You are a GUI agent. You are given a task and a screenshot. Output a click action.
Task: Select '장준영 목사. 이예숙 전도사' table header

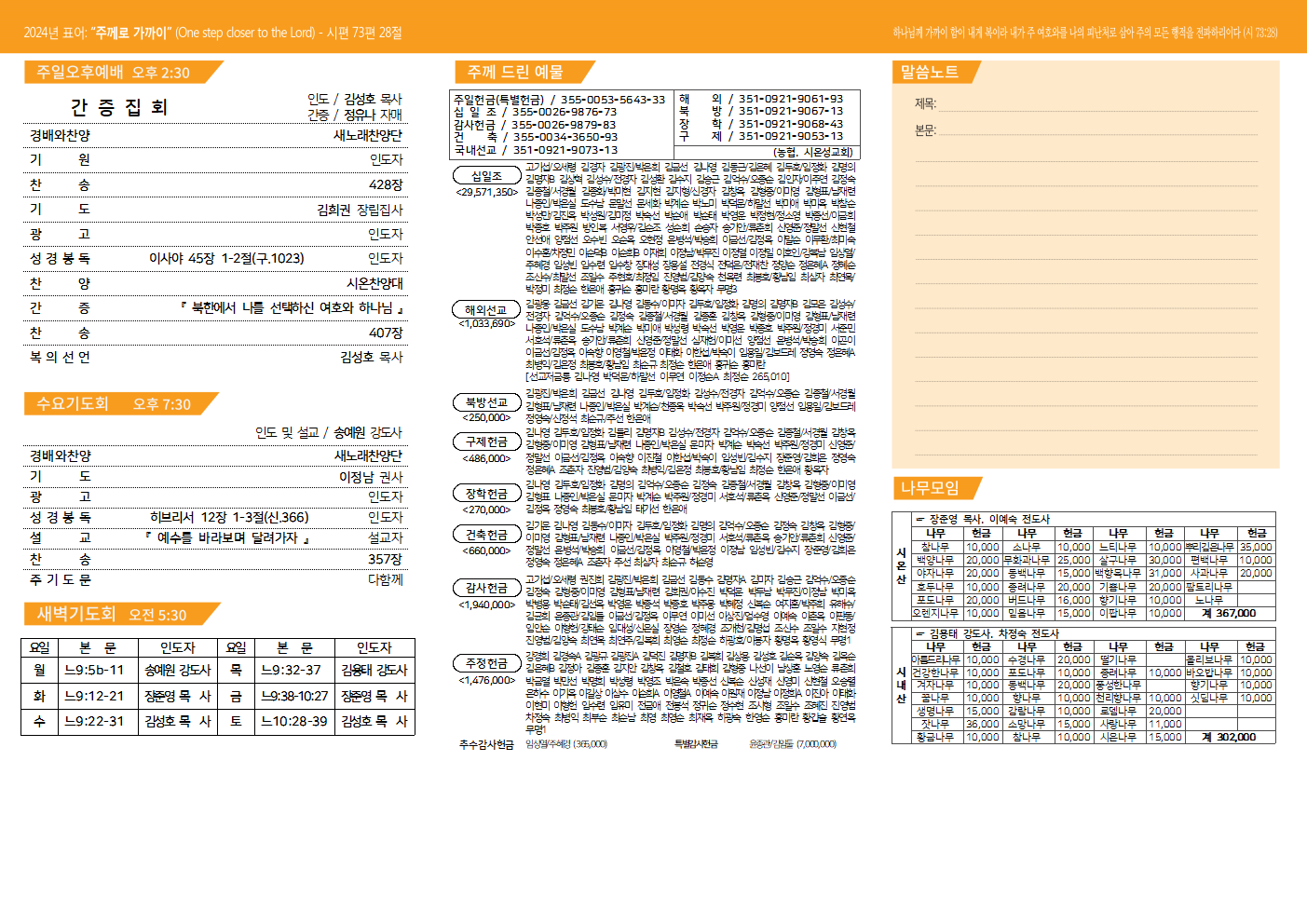pyautogui.click(x=989, y=519)
